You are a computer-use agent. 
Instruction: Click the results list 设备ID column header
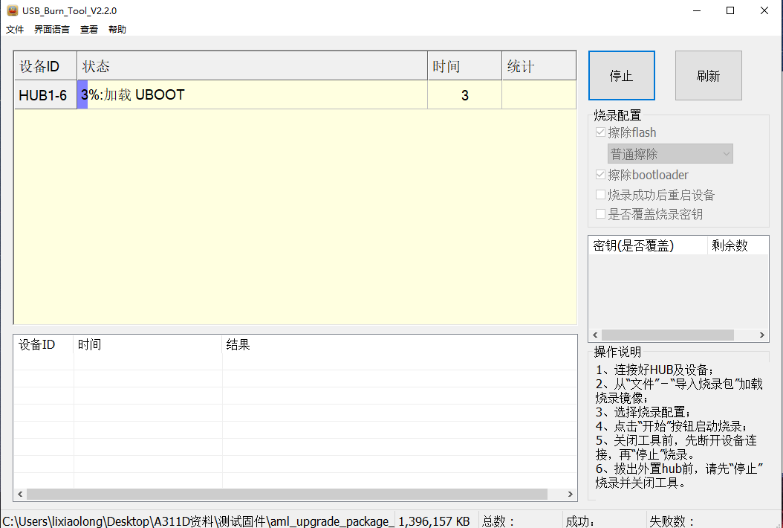click(x=44, y=345)
